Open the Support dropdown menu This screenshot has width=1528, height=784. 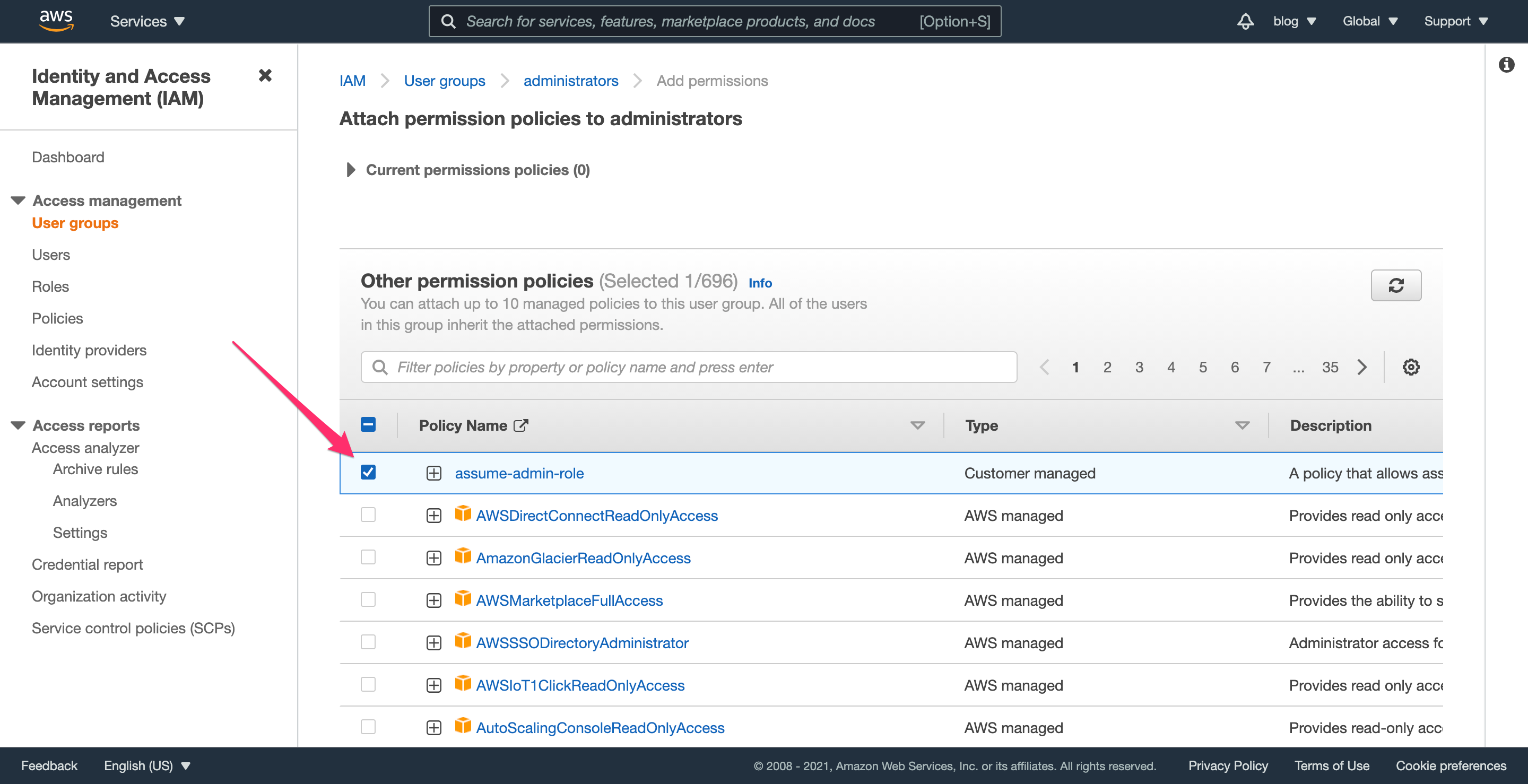point(1456,21)
